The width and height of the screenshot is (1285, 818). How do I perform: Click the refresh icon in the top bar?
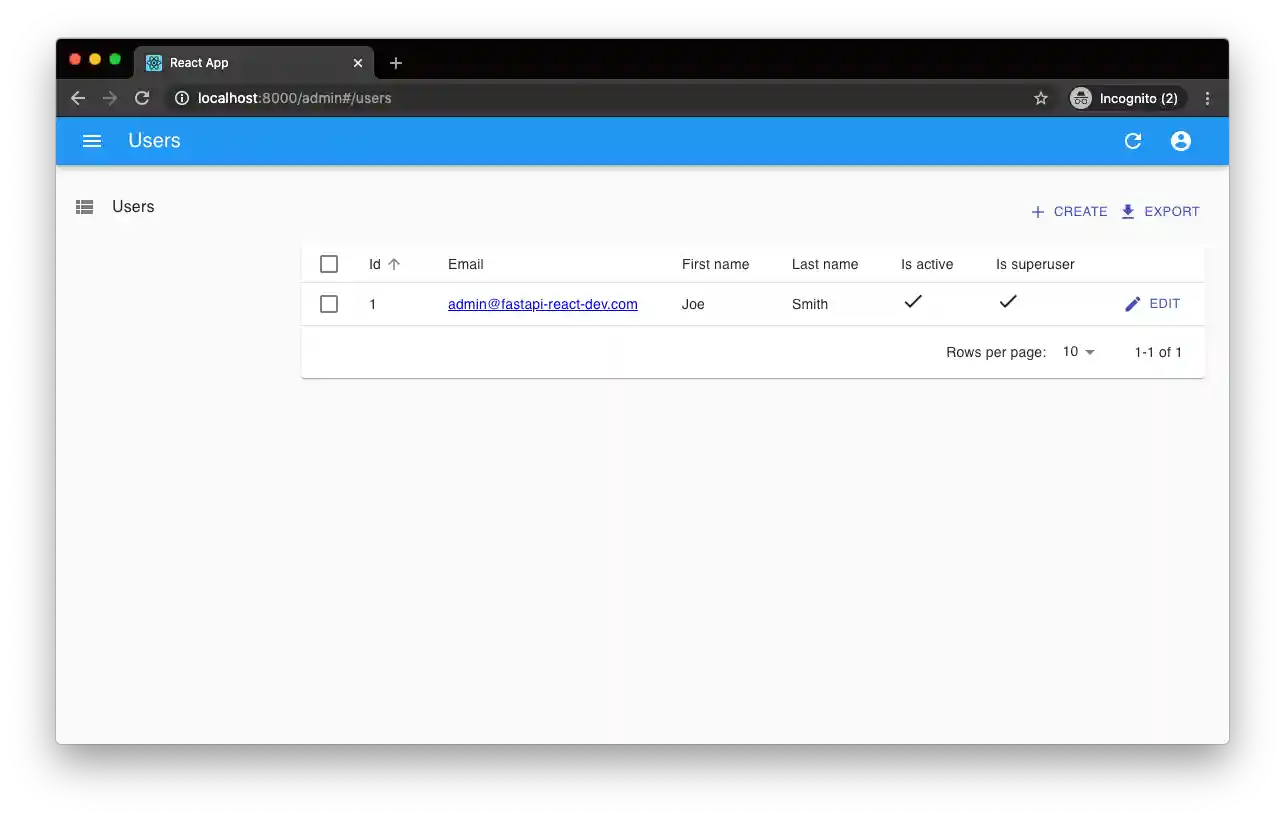(1132, 141)
